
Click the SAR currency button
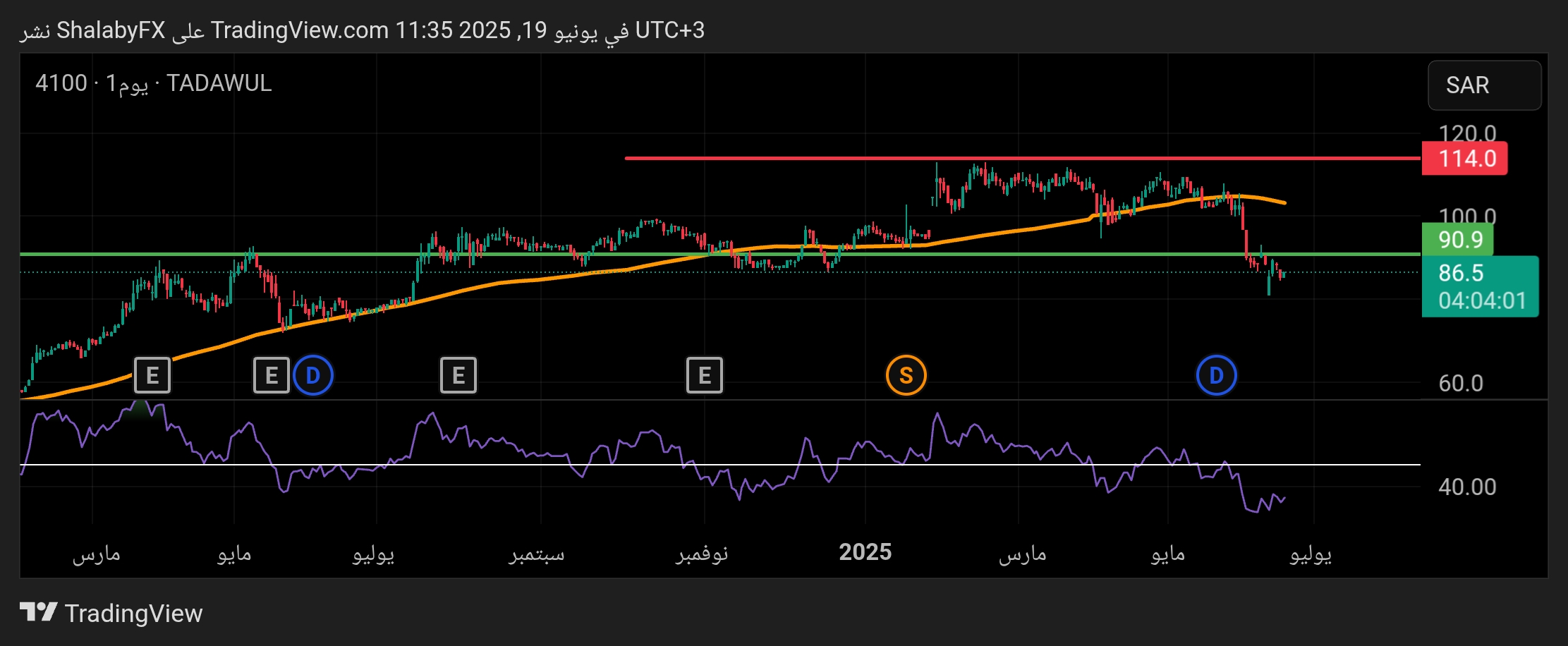tap(1485, 85)
